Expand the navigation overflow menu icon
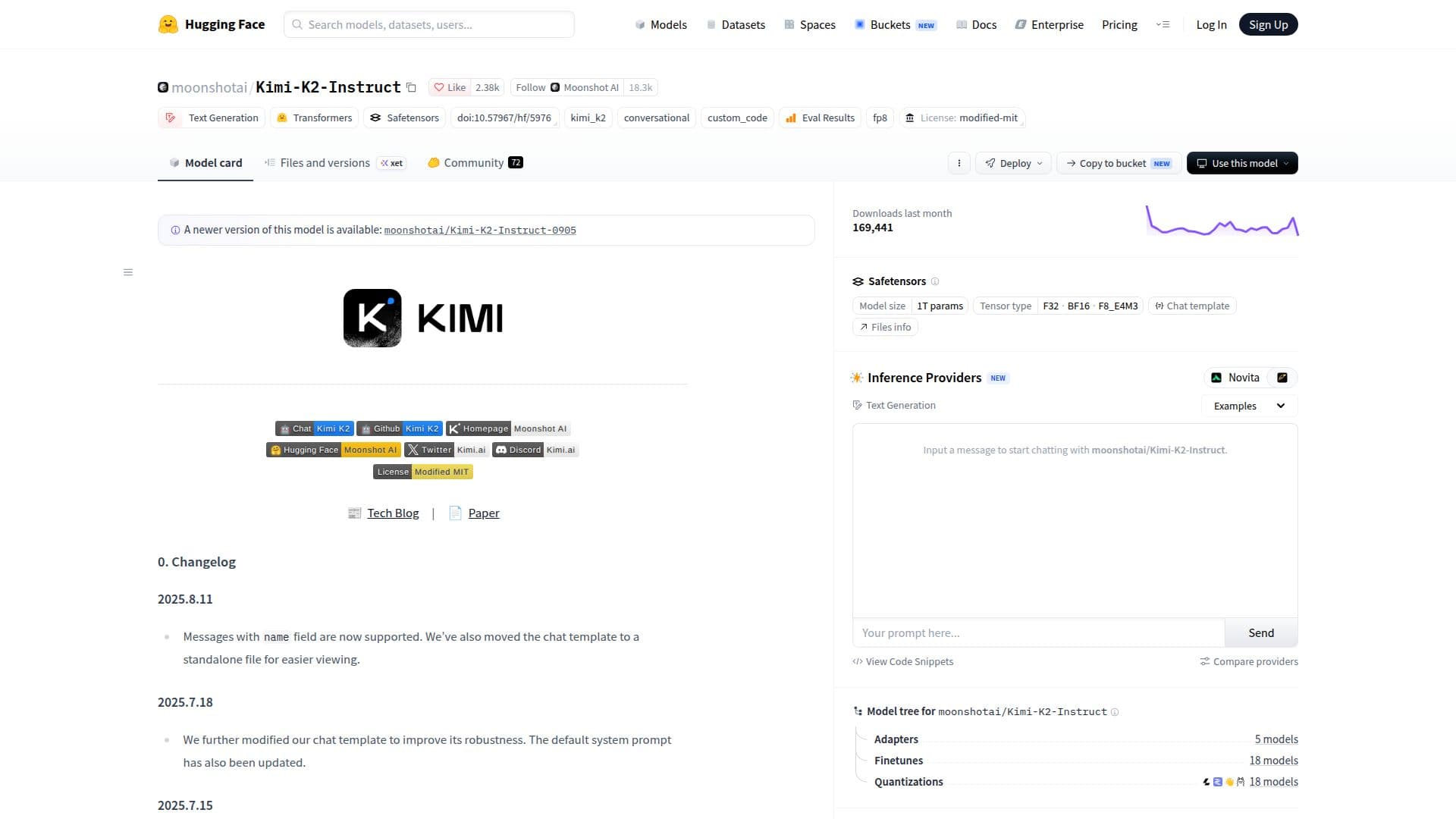 [1163, 24]
